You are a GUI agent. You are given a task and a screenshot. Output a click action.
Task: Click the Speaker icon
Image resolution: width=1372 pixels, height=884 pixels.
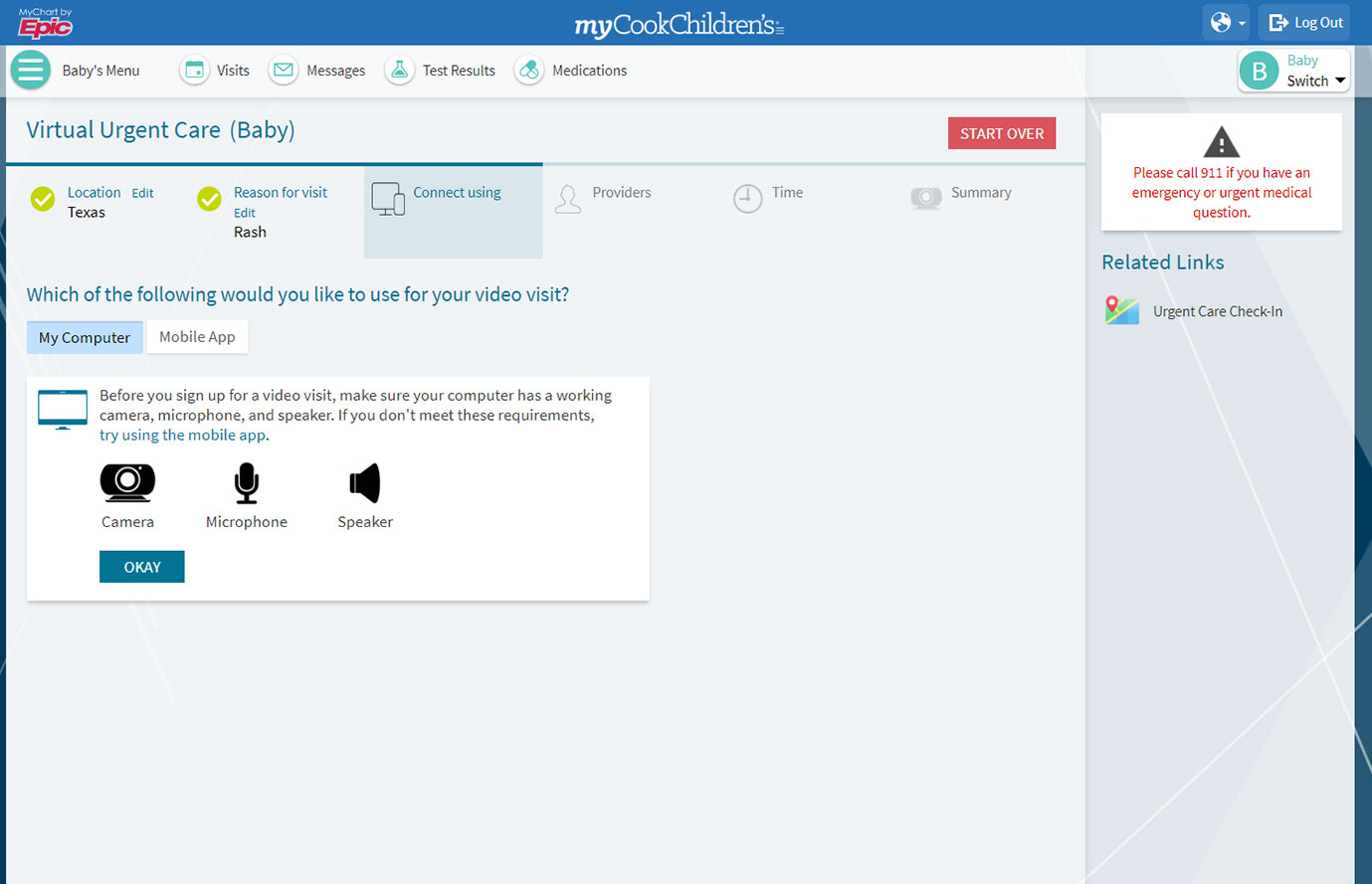(365, 483)
